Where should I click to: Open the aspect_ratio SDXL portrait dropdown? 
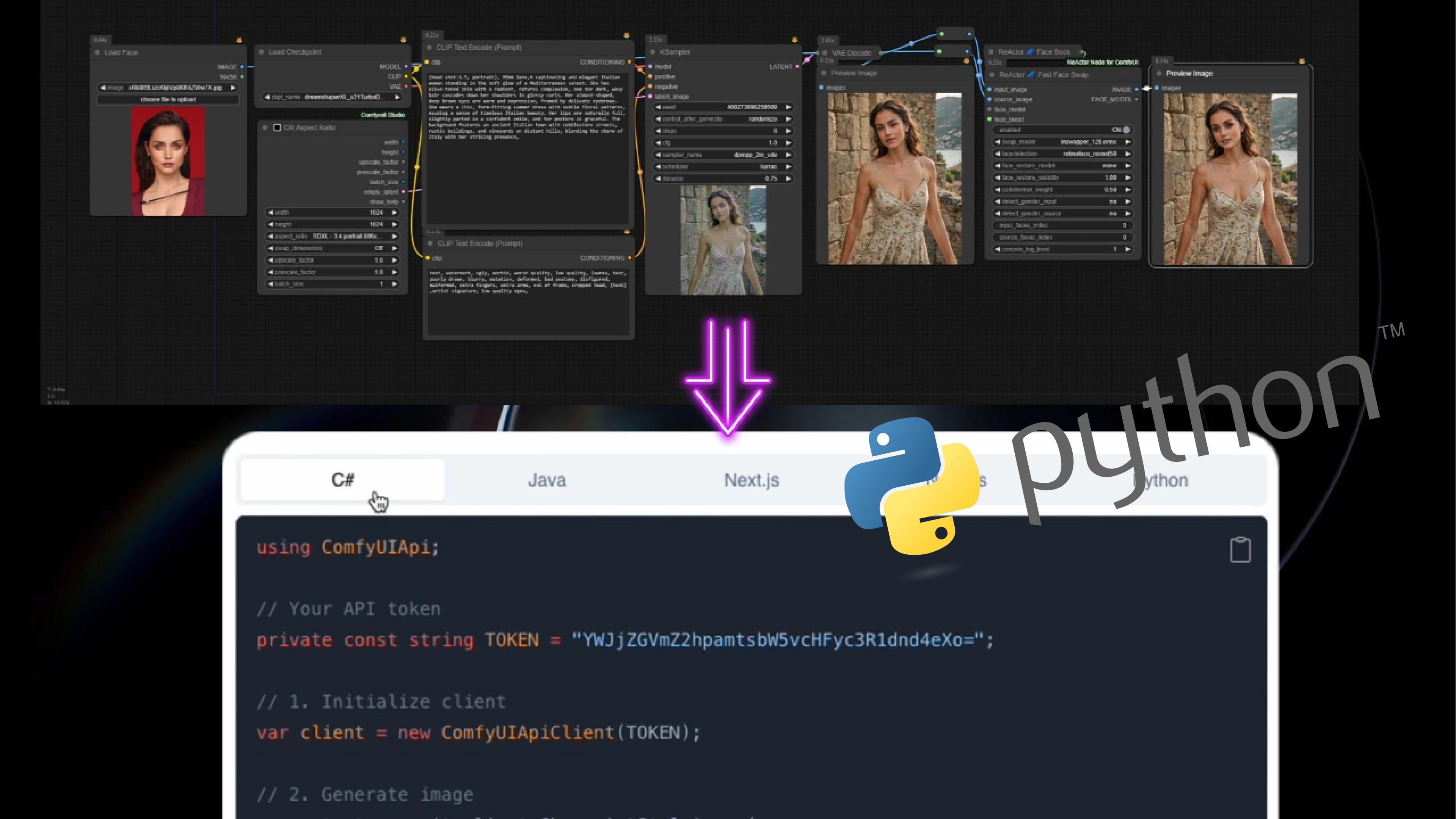pos(333,236)
